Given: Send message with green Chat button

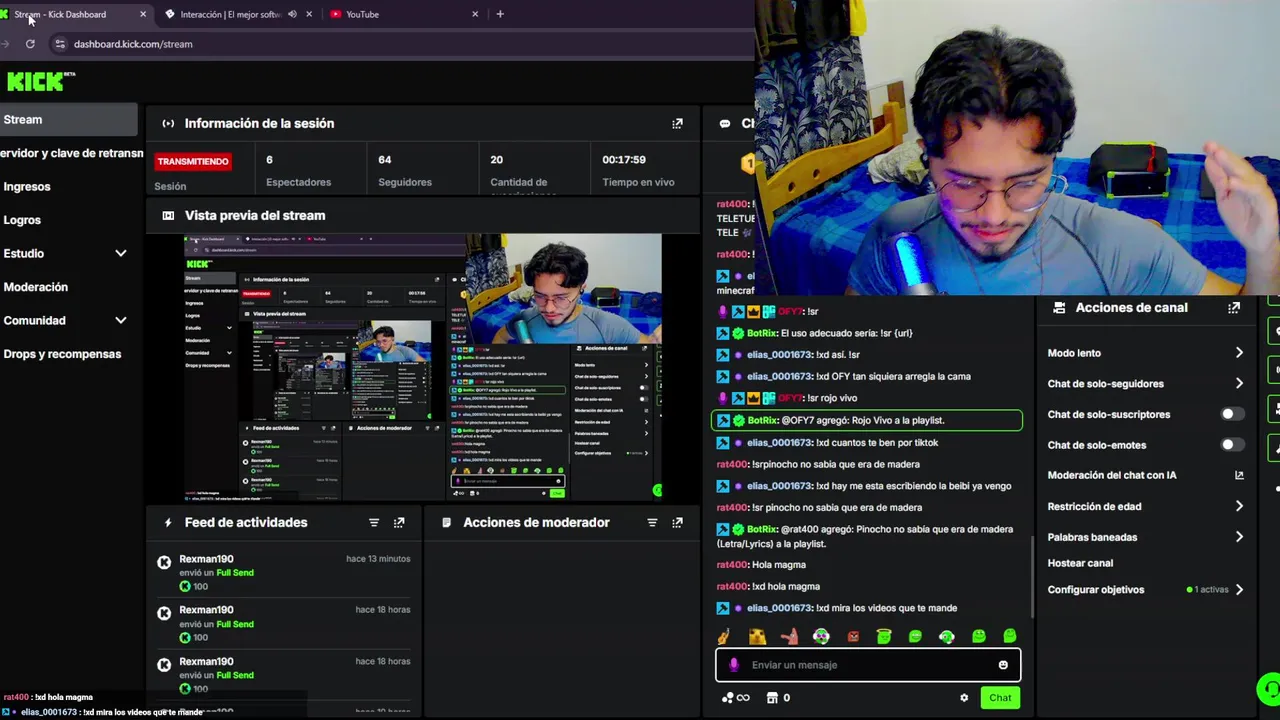Looking at the screenshot, I should coord(1000,698).
